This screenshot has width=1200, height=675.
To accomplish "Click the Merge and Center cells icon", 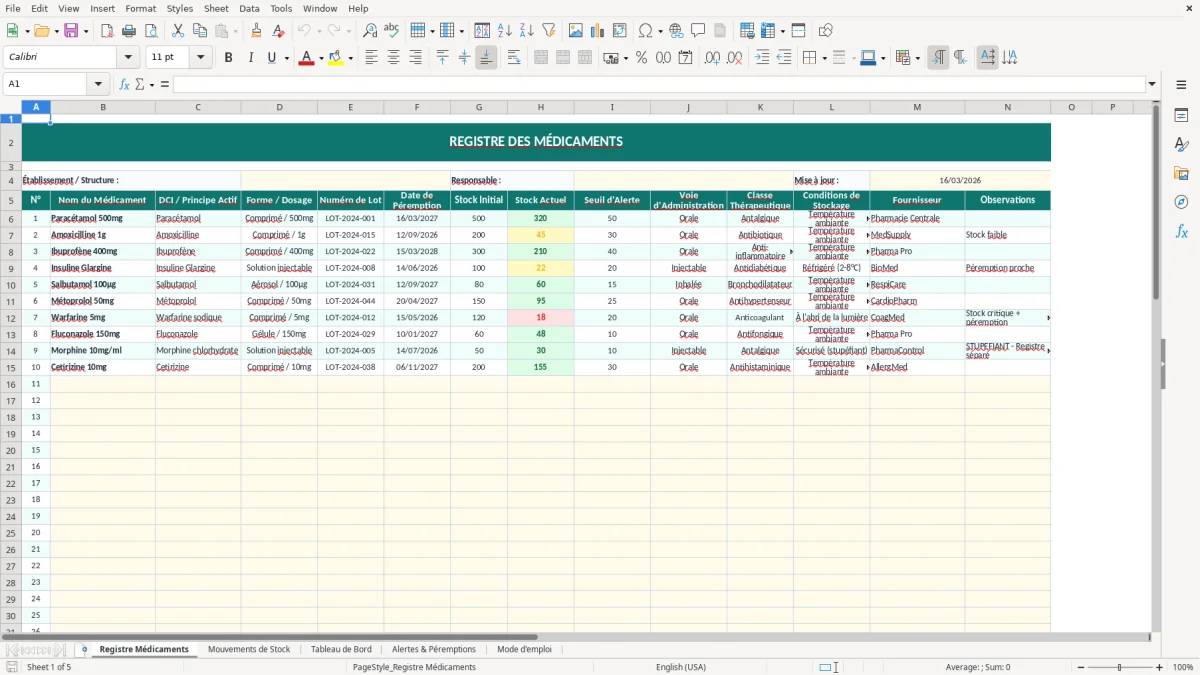I will coord(541,58).
